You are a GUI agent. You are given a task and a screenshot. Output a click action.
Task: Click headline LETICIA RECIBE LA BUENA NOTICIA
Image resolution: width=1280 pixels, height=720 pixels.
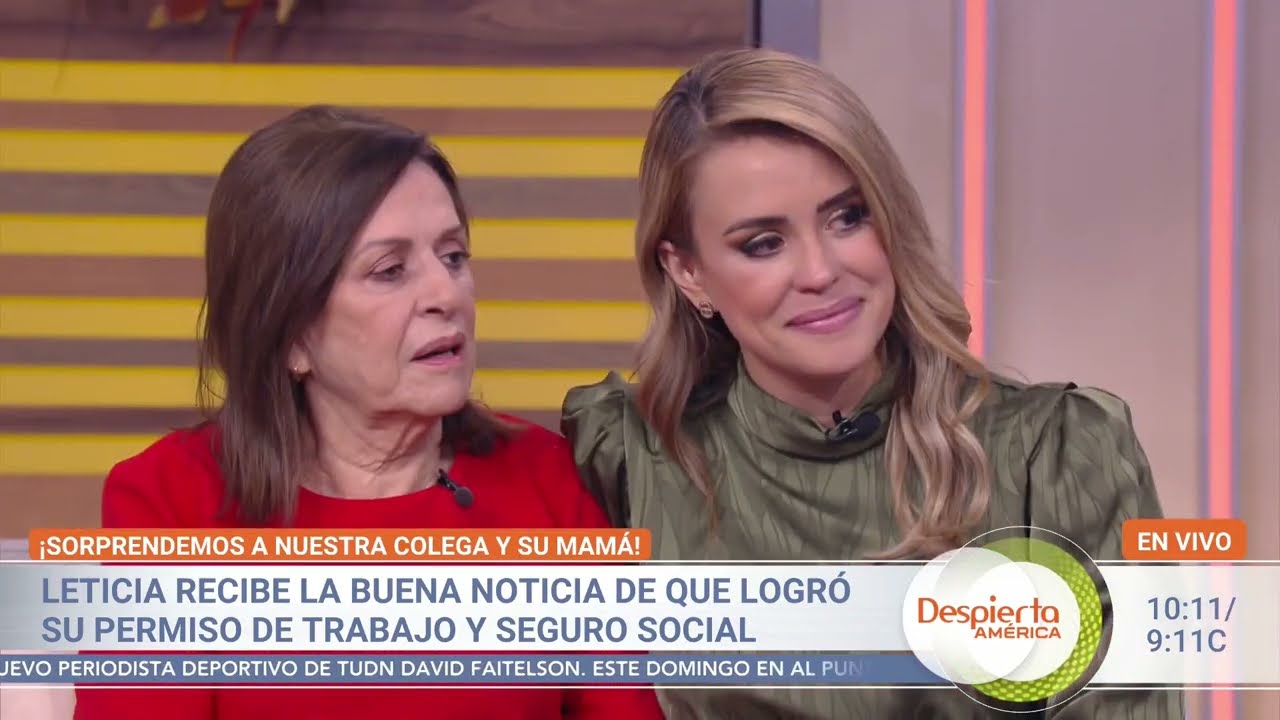pyautogui.click(x=445, y=590)
